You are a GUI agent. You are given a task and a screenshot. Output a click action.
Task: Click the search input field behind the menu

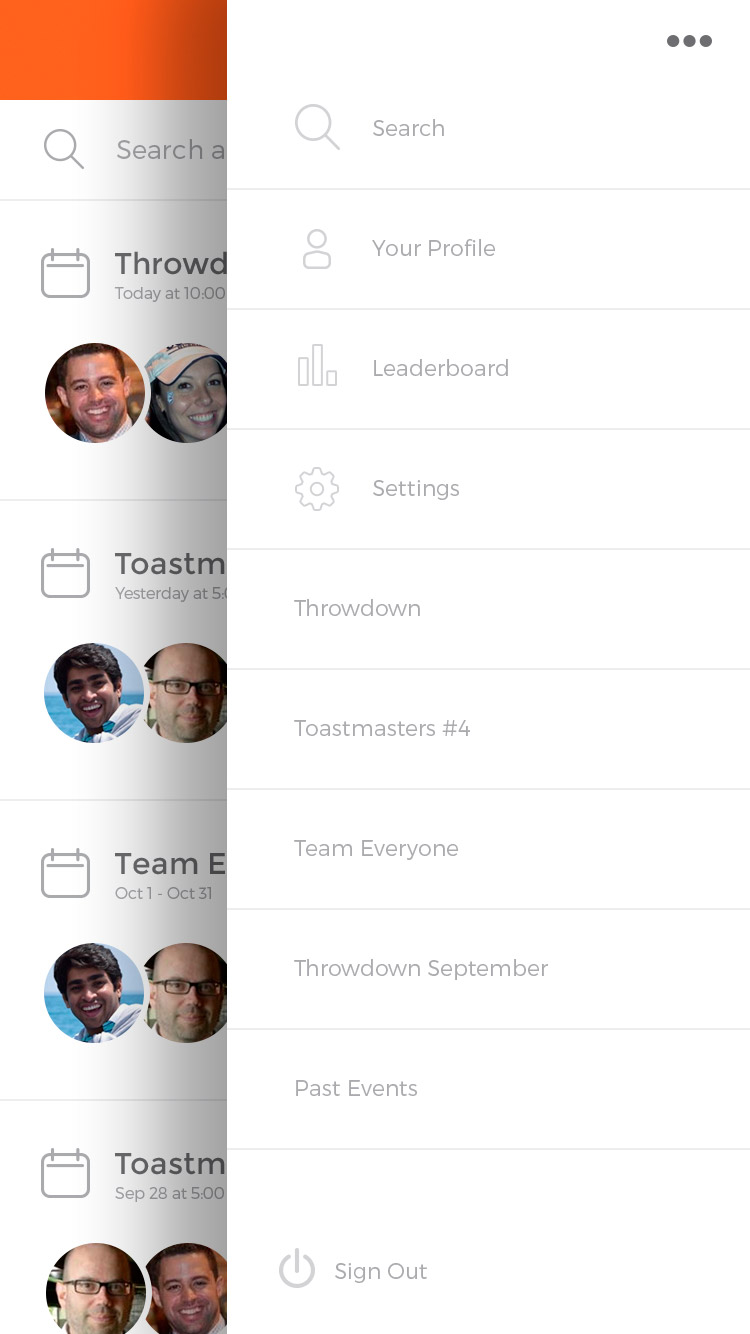[170, 150]
